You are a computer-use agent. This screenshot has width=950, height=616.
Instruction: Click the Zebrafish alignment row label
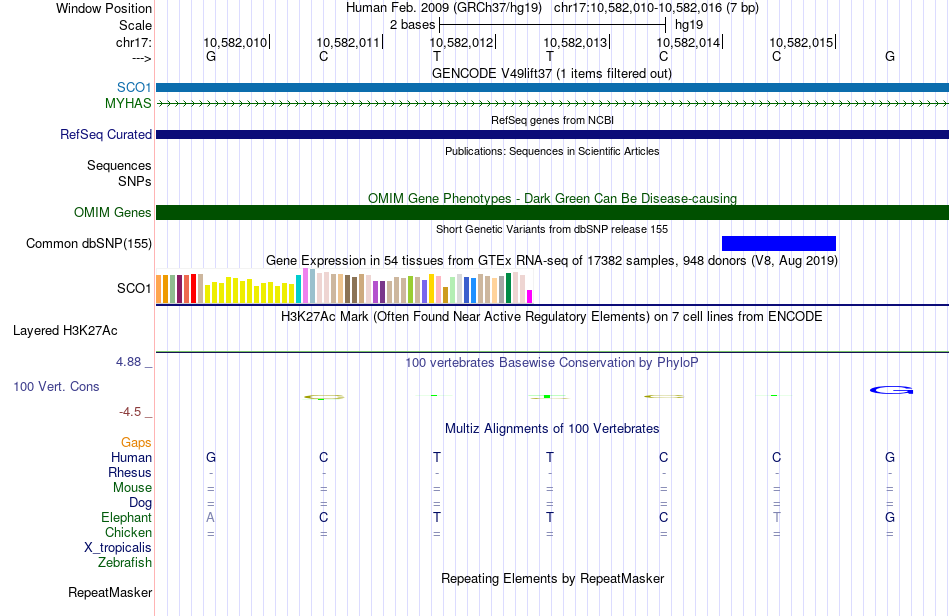[x=125, y=562]
